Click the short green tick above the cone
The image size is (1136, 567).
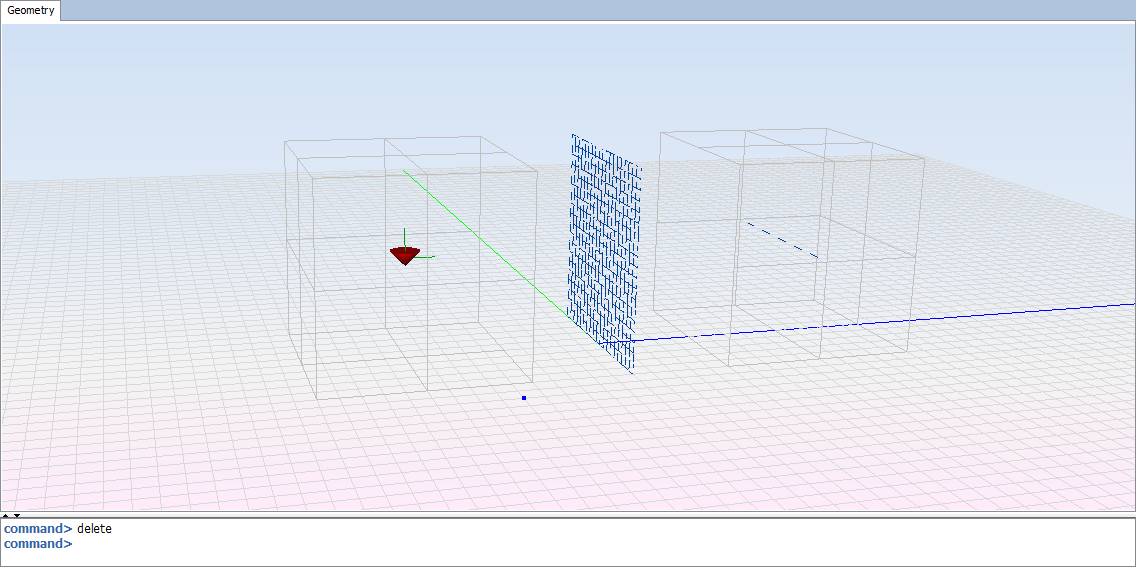[404, 236]
